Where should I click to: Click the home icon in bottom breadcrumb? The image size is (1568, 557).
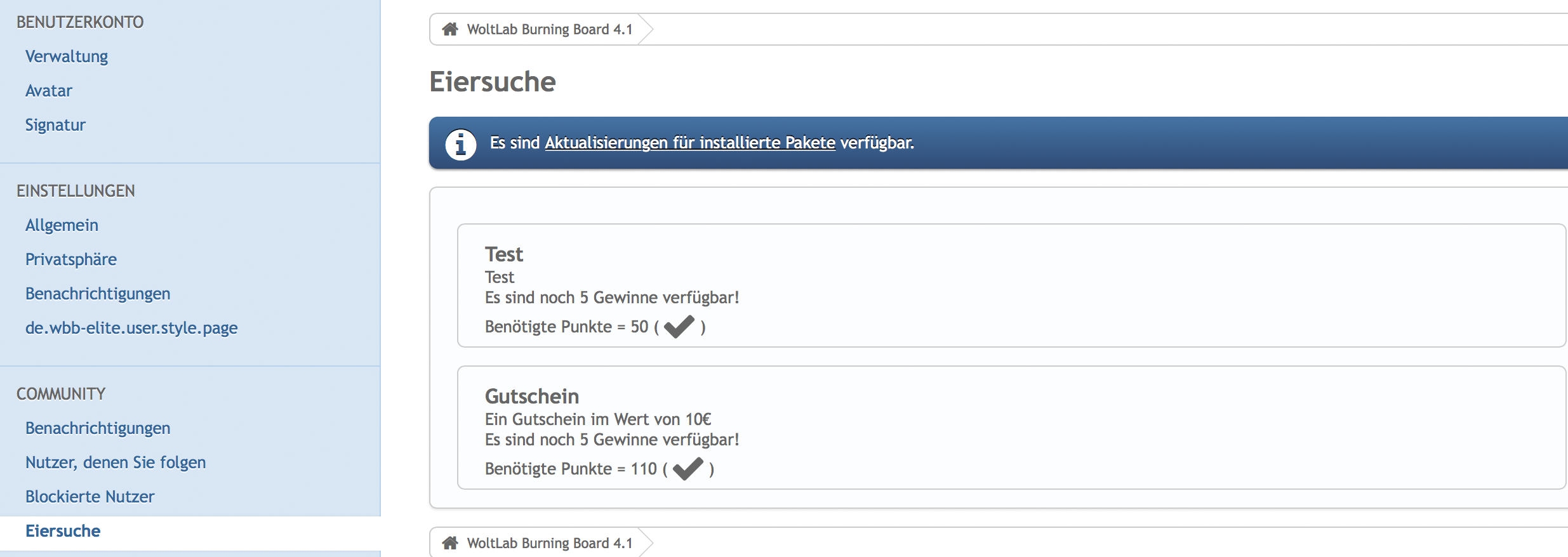450,543
